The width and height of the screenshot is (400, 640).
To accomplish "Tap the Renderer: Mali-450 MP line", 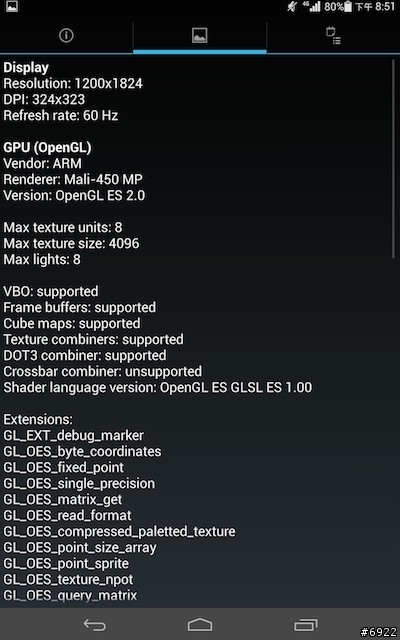I will tap(73, 179).
